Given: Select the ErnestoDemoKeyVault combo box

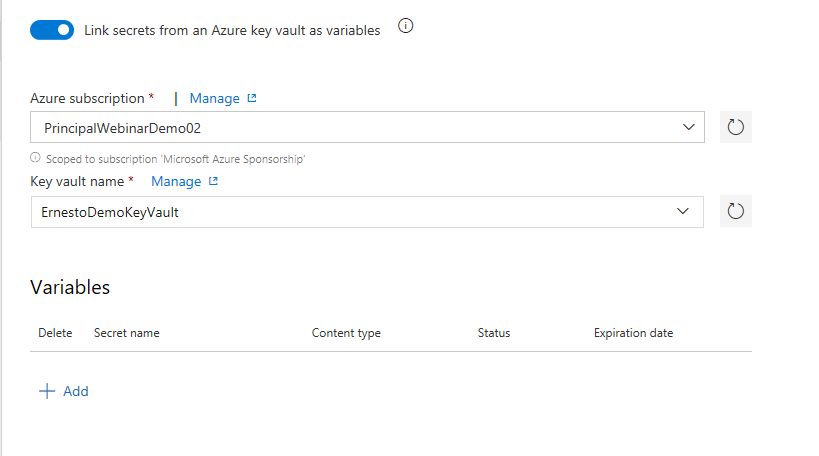Looking at the screenshot, I should pyautogui.click(x=367, y=212).
